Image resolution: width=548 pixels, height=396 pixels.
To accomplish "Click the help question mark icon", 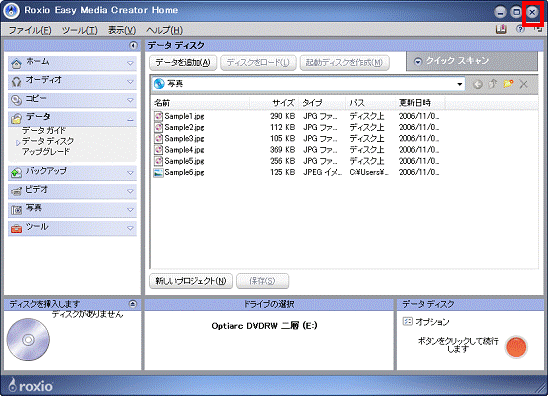I will [x=520, y=29].
